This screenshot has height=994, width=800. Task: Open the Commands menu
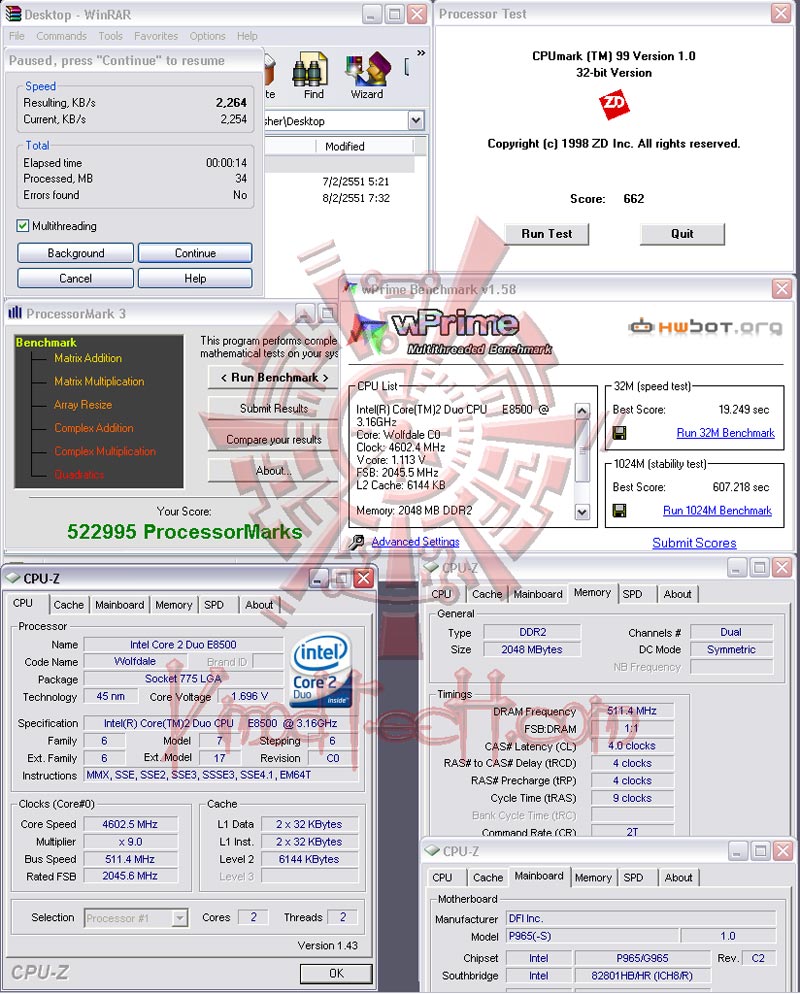[61, 36]
